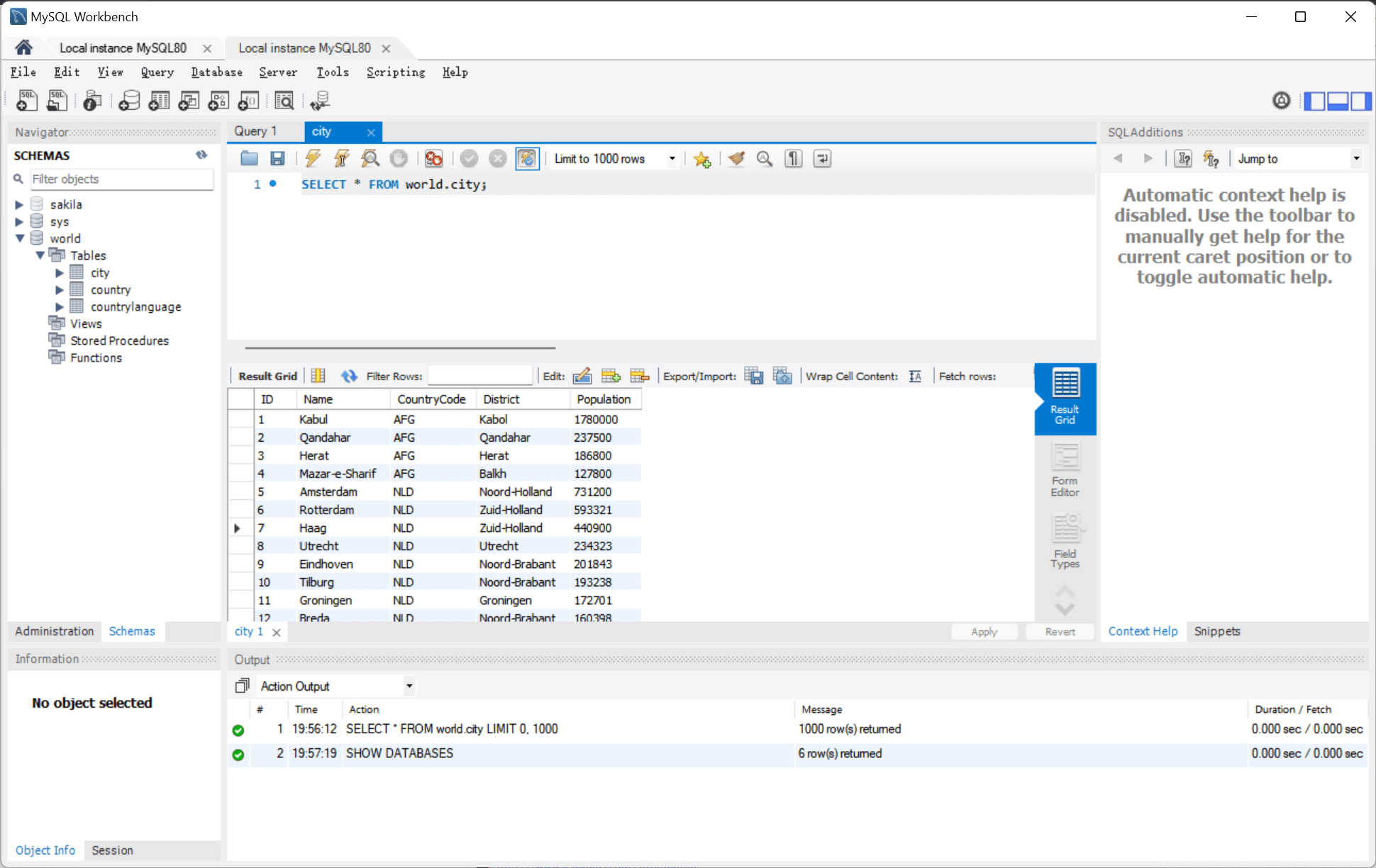
Task: Open the Database menu
Action: (x=216, y=72)
